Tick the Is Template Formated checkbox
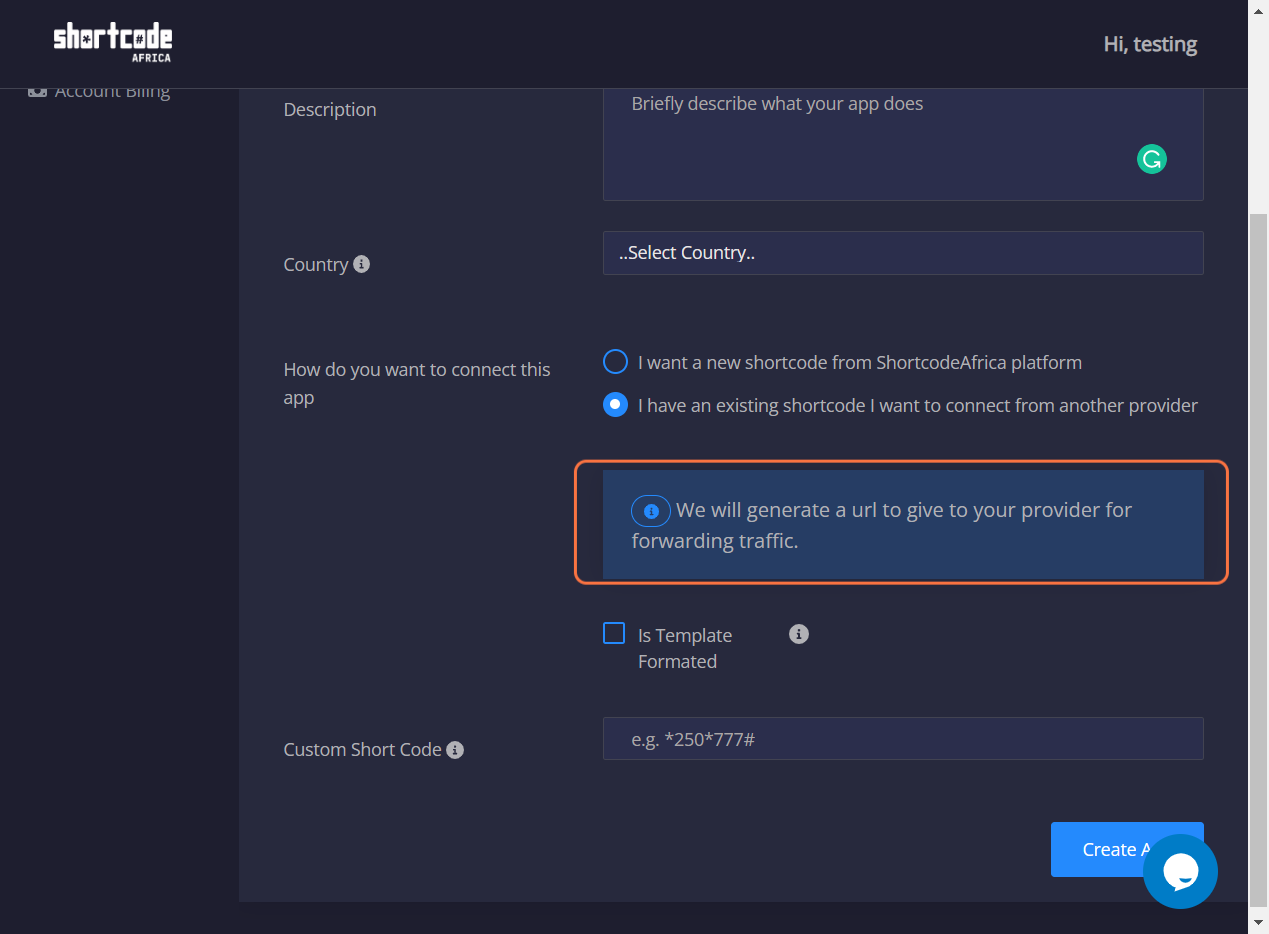 [614, 633]
